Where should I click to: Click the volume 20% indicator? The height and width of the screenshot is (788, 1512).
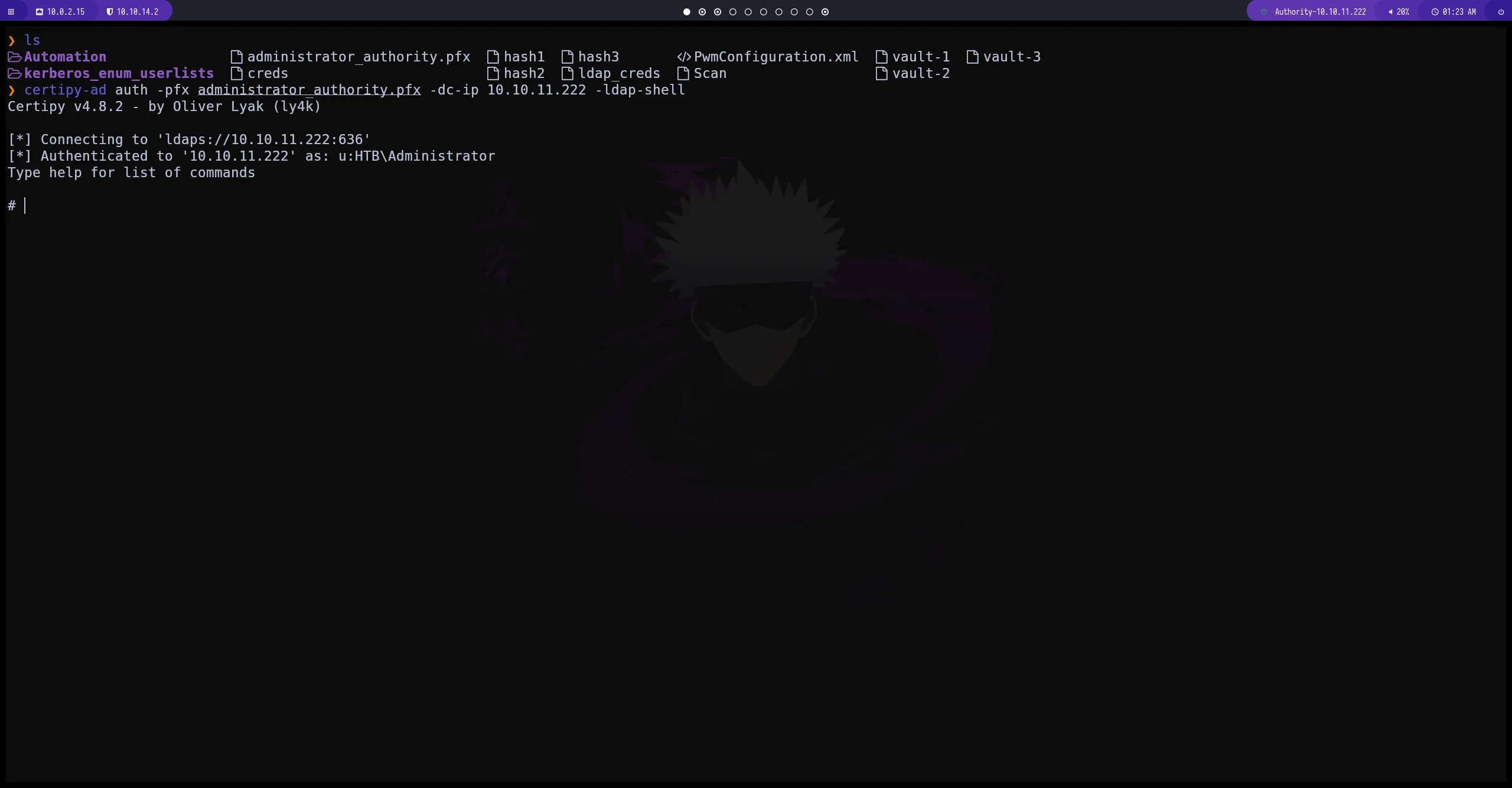tap(1399, 12)
